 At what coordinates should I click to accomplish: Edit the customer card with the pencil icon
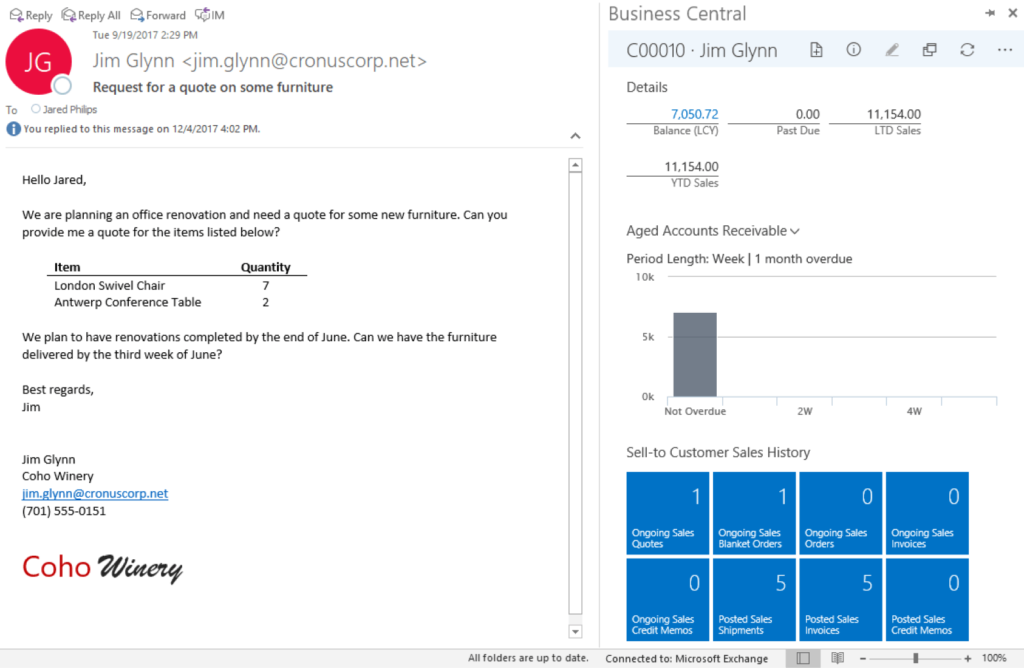pos(891,48)
